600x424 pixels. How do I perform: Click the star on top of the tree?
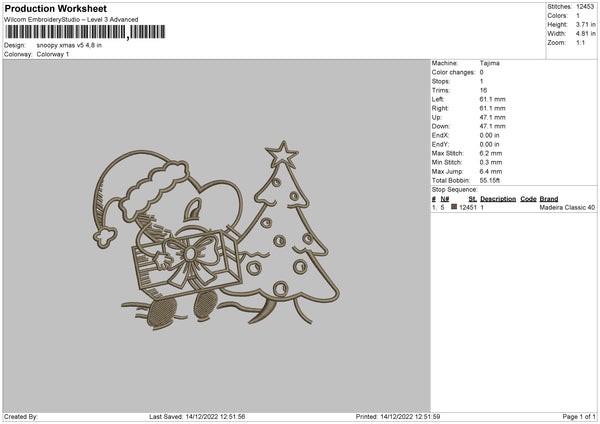(282, 154)
